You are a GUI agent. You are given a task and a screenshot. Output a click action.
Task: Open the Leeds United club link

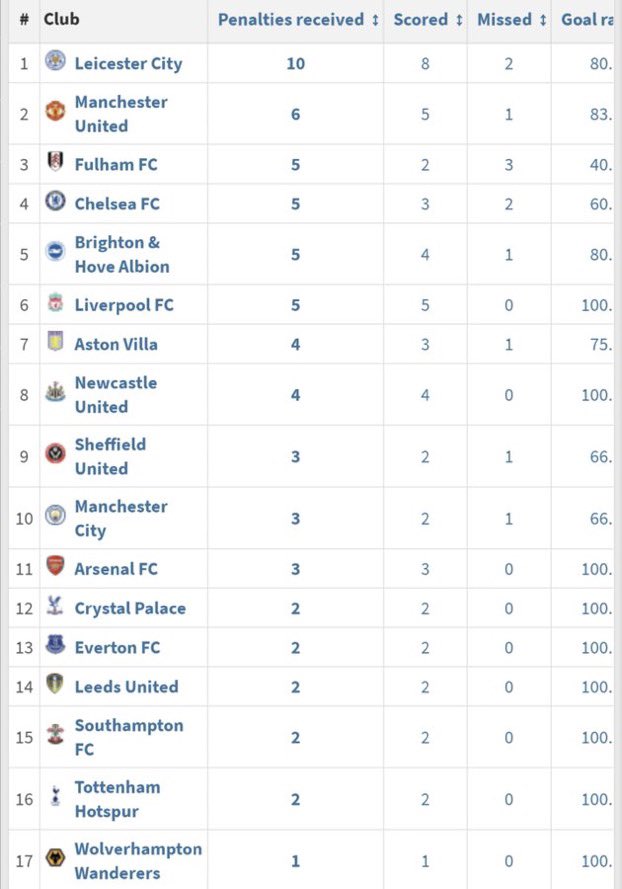(126, 686)
